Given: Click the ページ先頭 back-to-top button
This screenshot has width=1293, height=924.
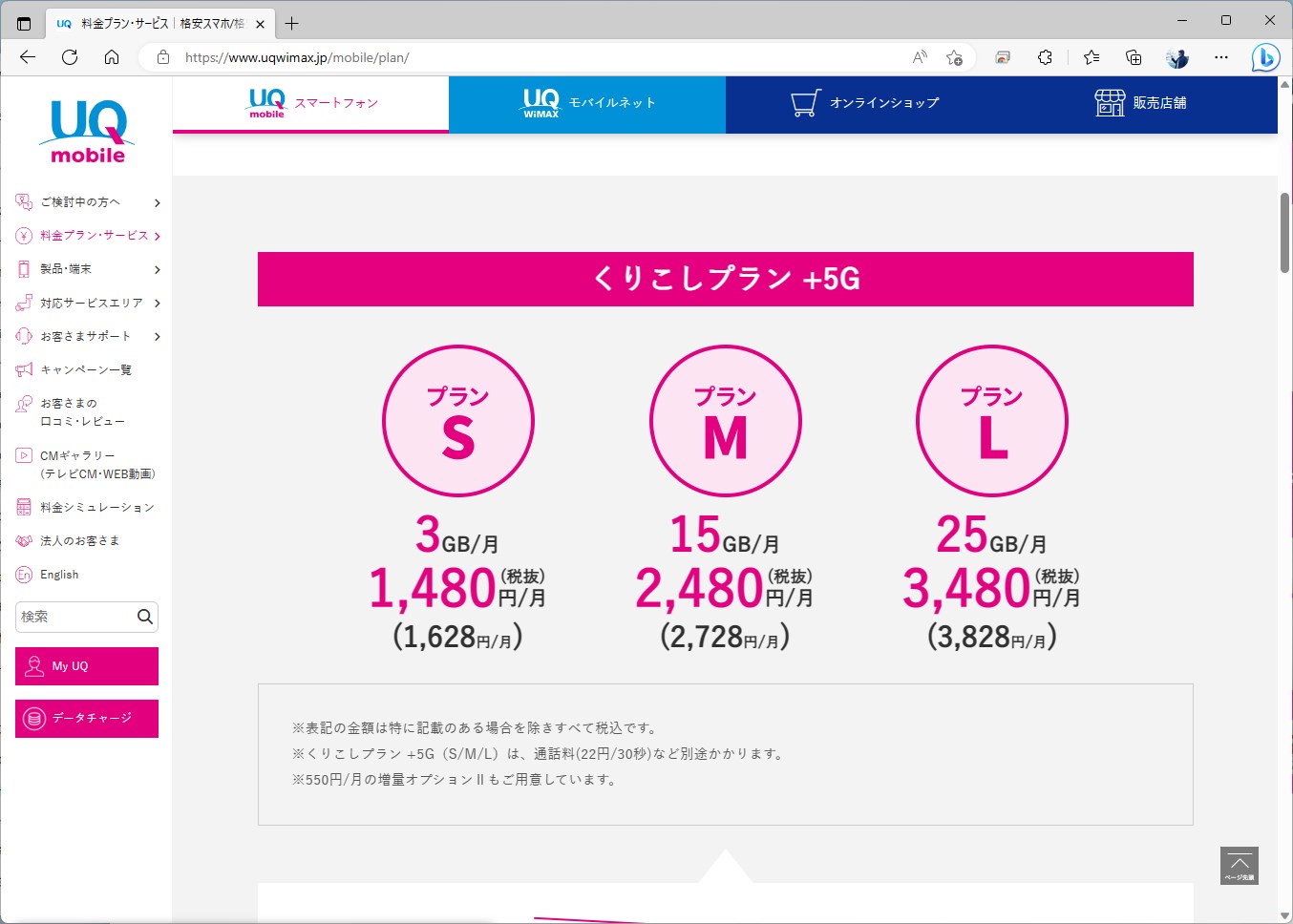Looking at the screenshot, I should [1239, 866].
